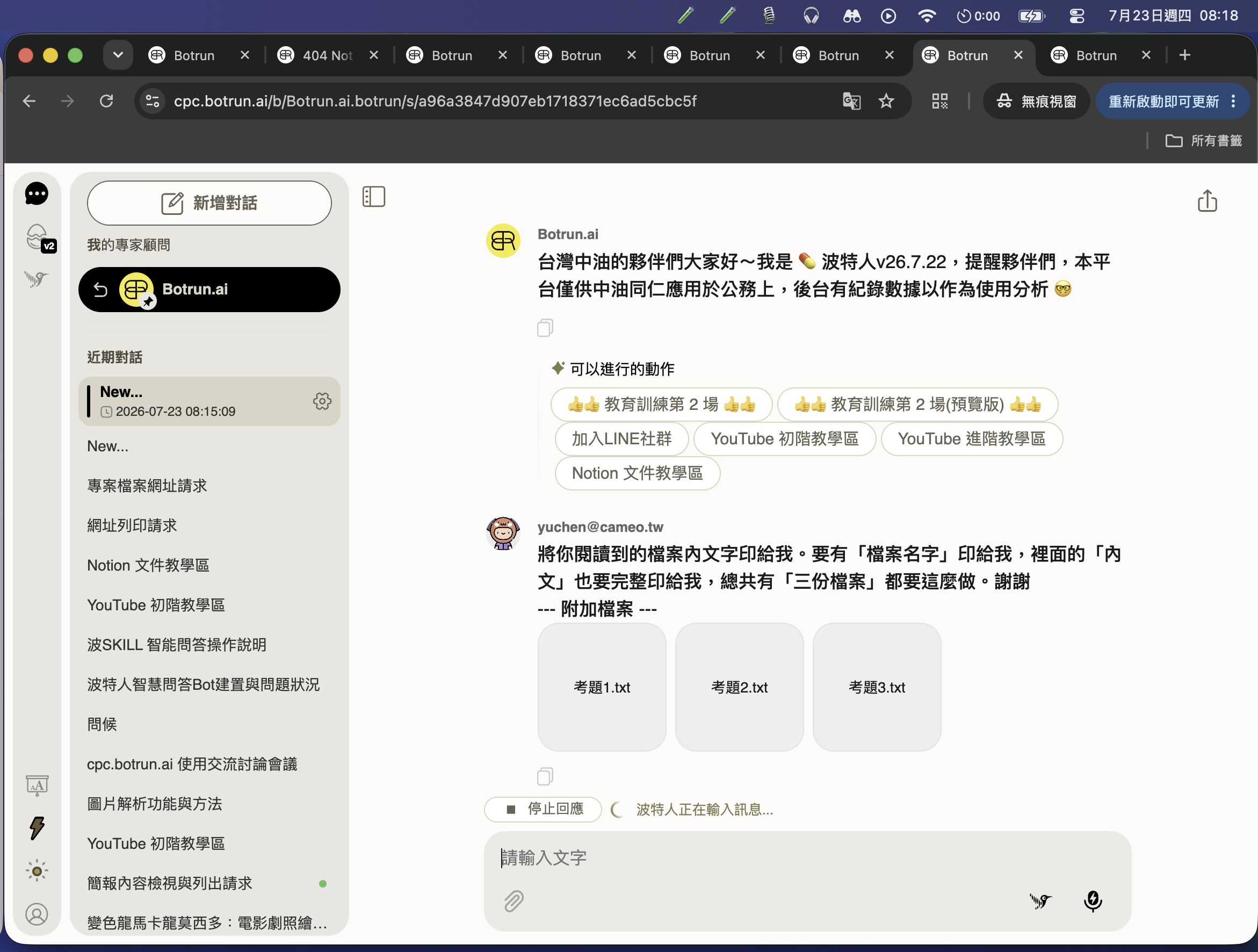Close the 404 Not tab
The width and height of the screenshot is (1258, 952).
tap(374, 55)
